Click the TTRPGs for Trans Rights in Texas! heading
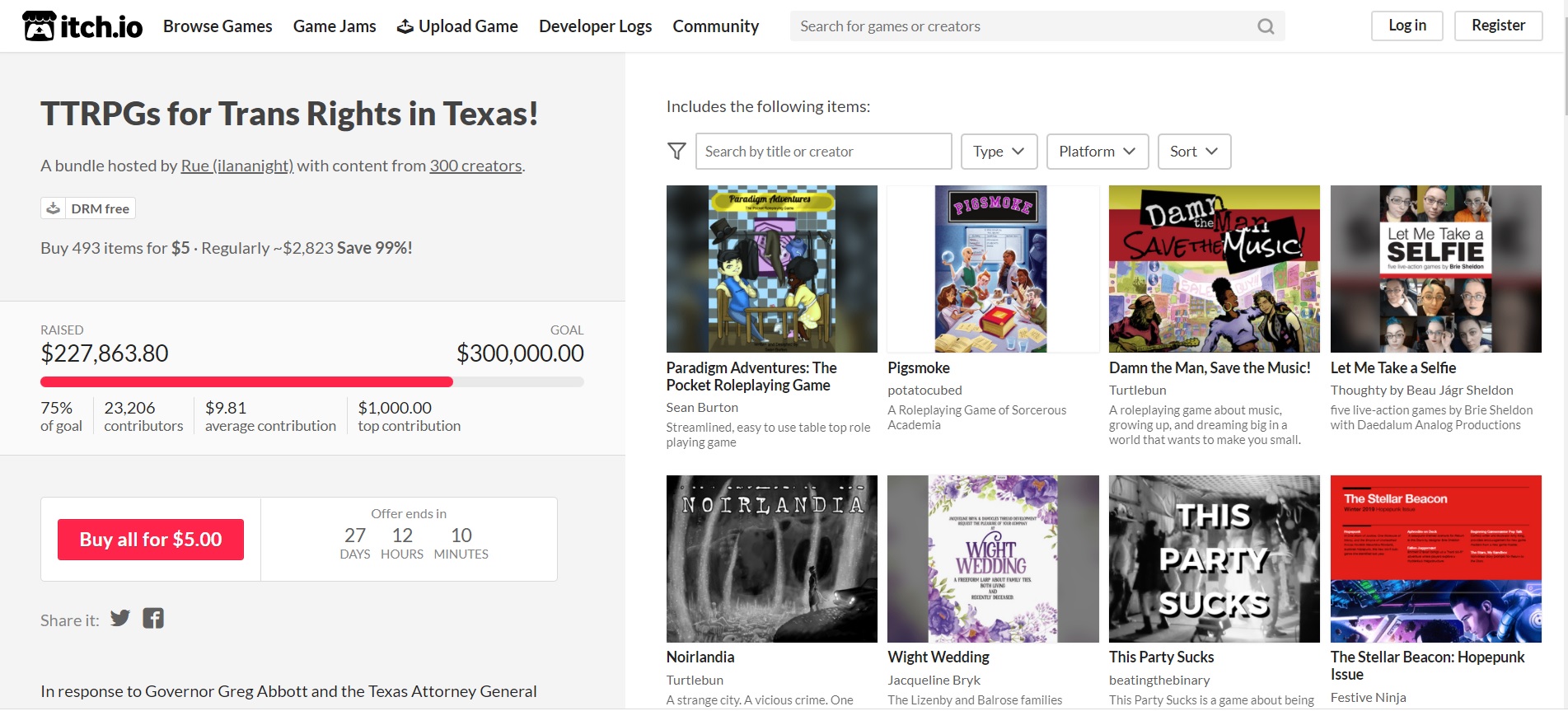1568x711 pixels. [289, 114]
